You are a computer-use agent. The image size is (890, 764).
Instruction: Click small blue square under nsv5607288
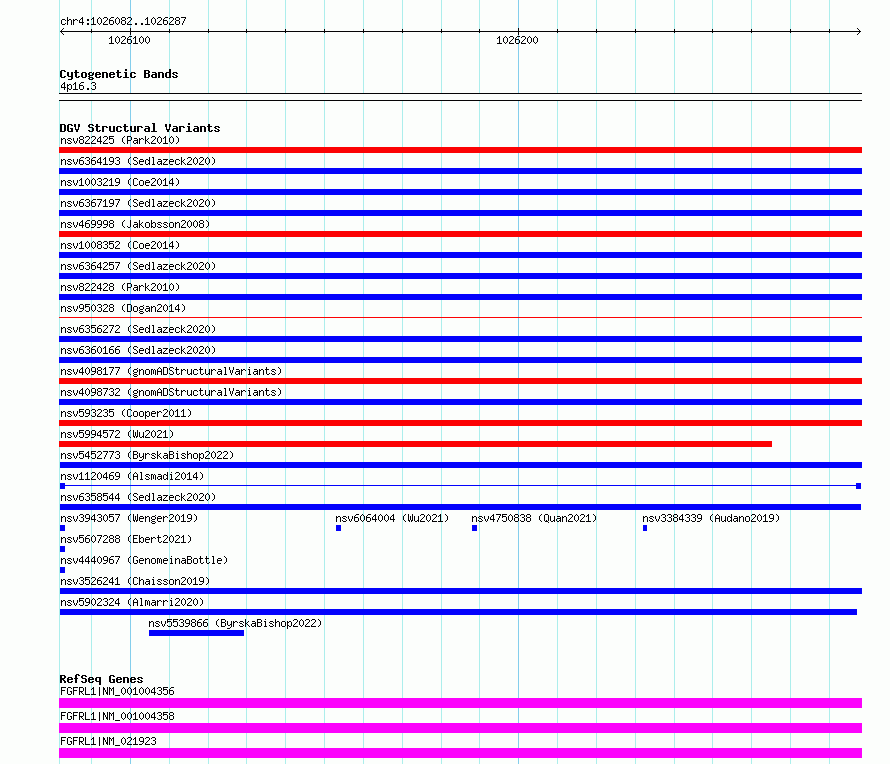click(x=62, y=549)
